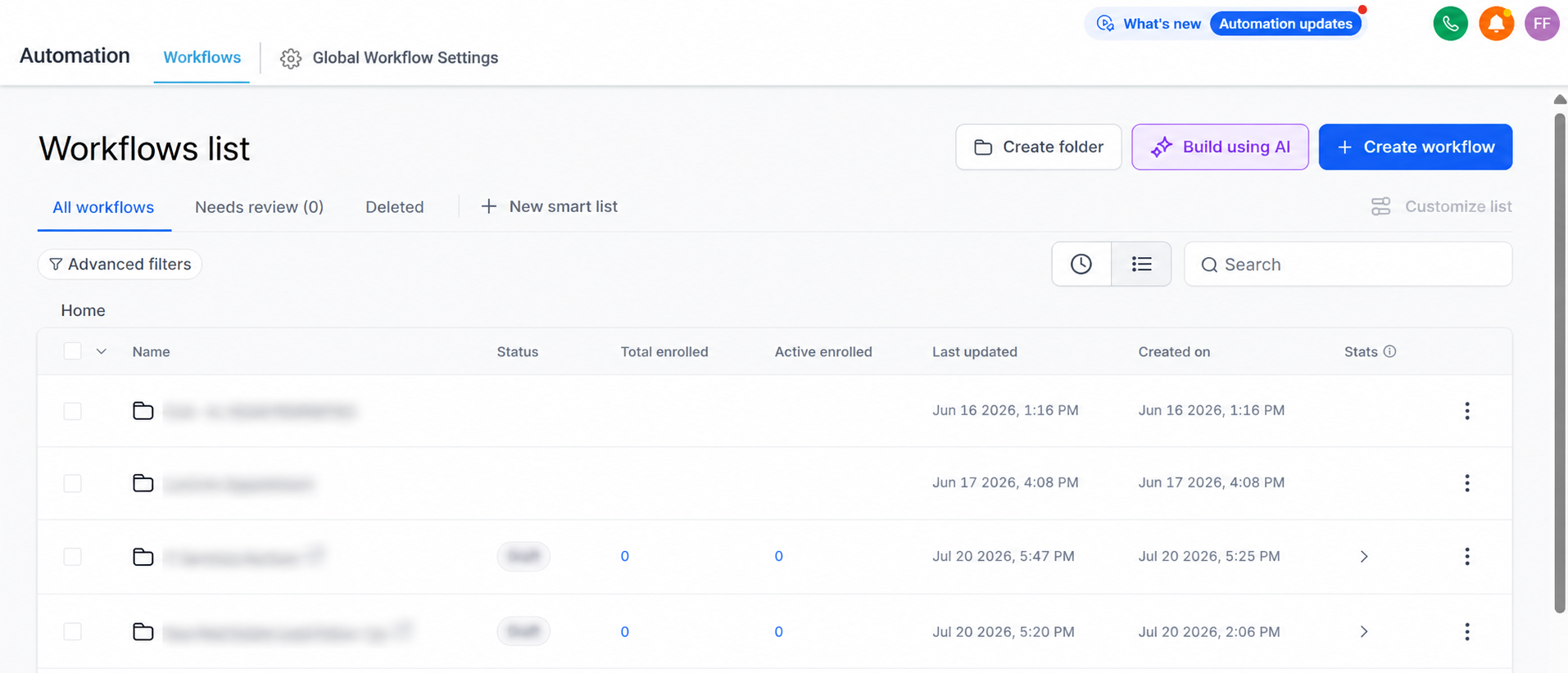Click Global Workflow Settings gear icon
This screenshot has height=673, width=1568.
pos(290,58)
